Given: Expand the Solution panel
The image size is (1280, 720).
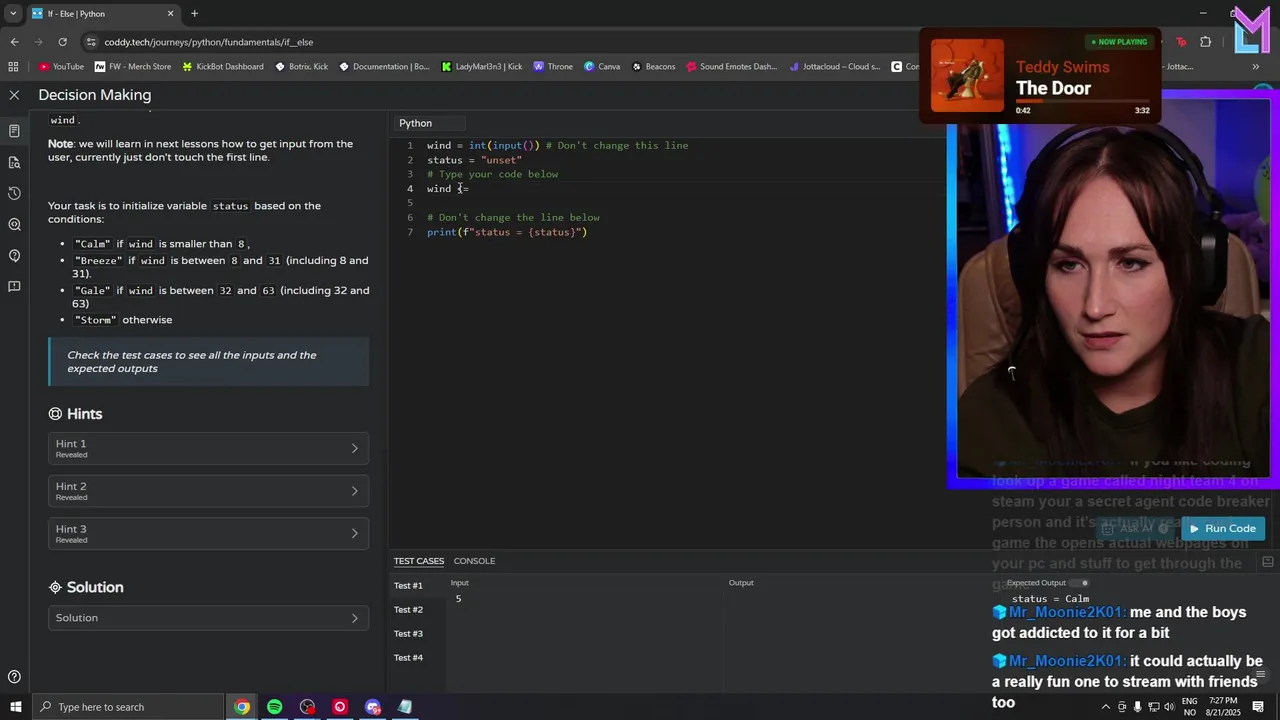Looking at the screenshot, I should [208, 618].
